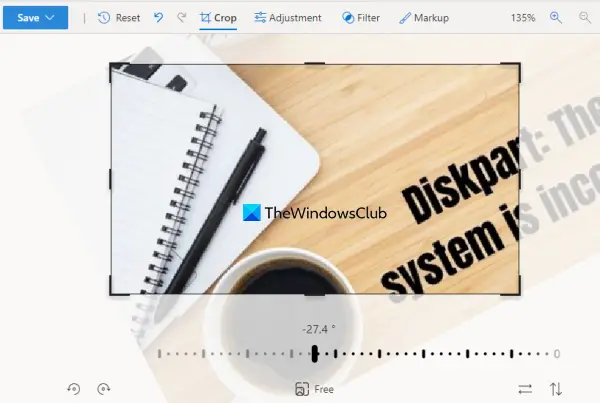Open the Filter tab
The width and height of the screenshot is (600, 403).
[x=361, y=18]
